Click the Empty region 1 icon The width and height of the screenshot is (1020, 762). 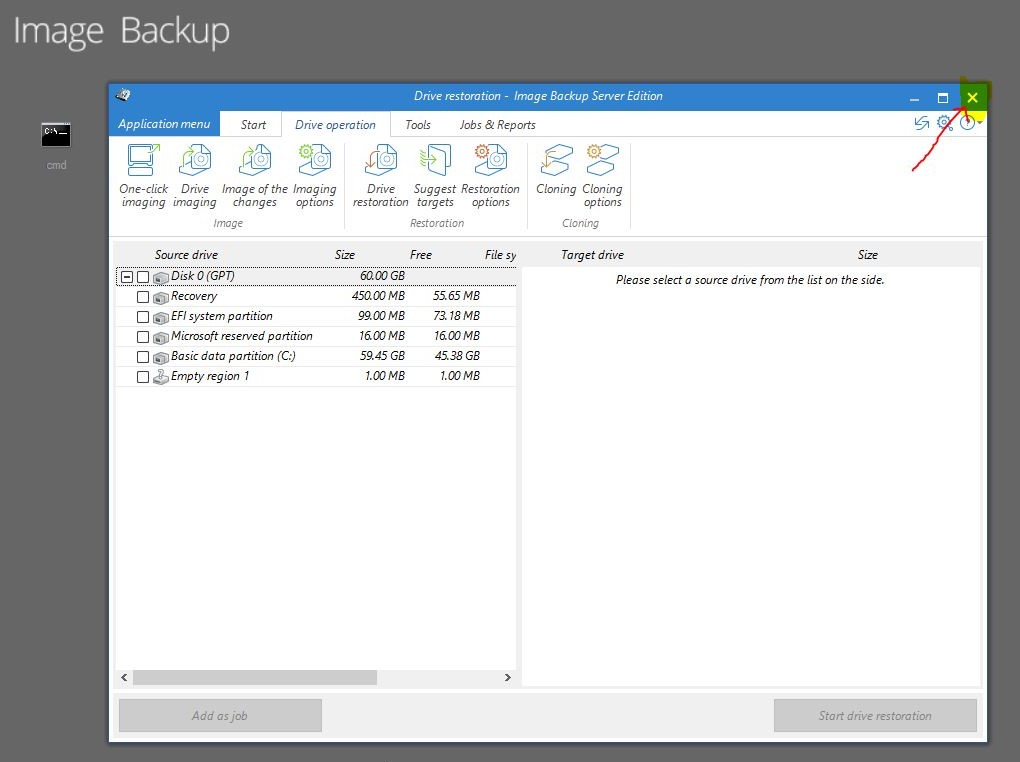(x=161, y=377)
